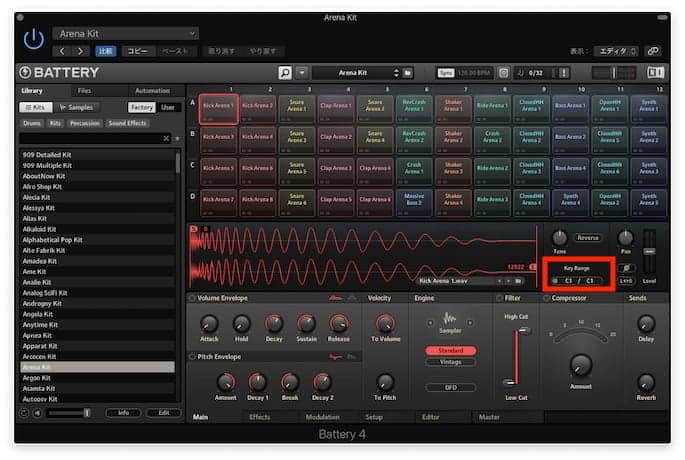Open the エディタ view dropdown
Screen dimensions: 685x460
[x=616, y=51]
